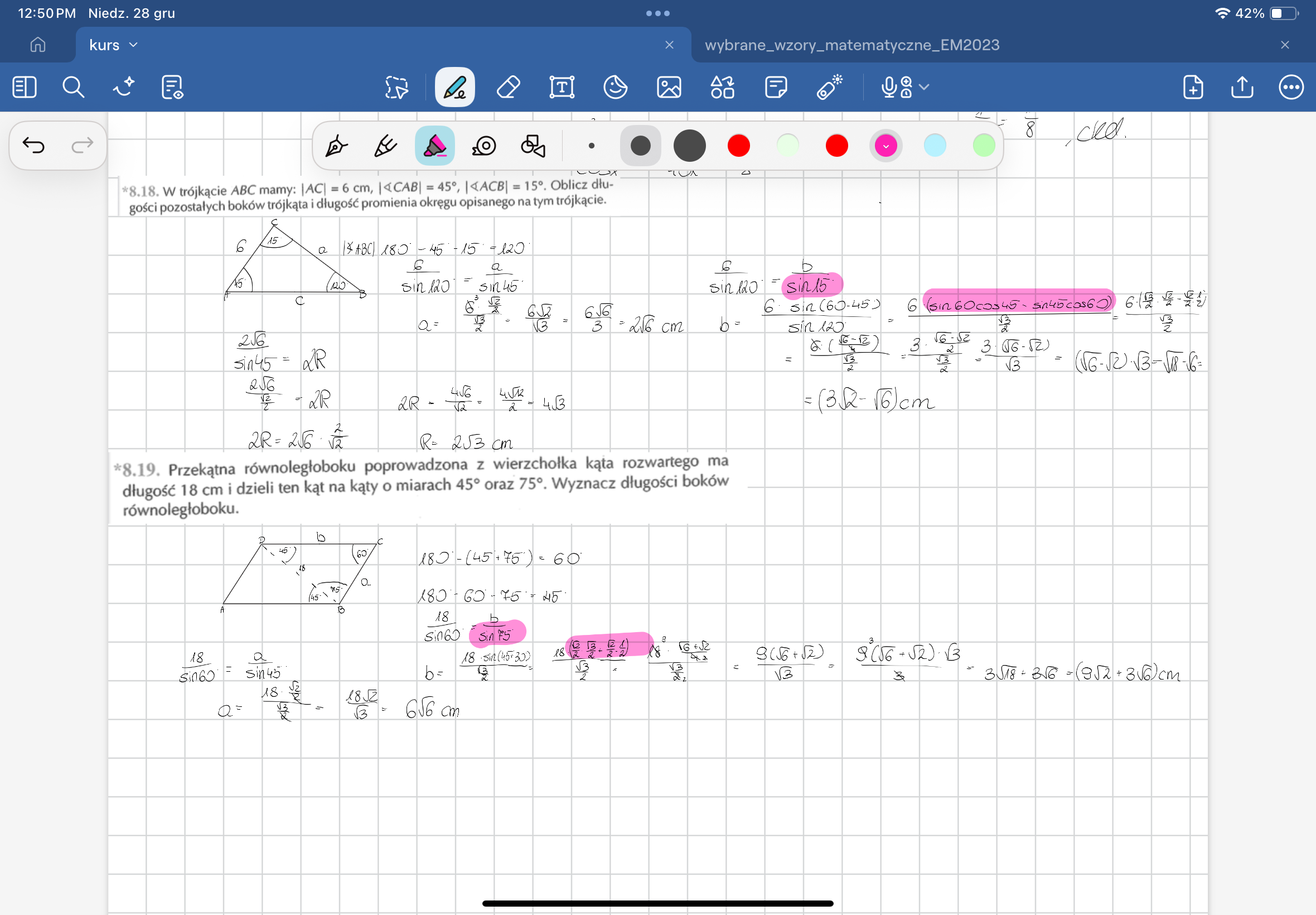The width and height of the screenshot is (1316, 915).
Task: Switch to the brush pen type
Action: (385, 146)
